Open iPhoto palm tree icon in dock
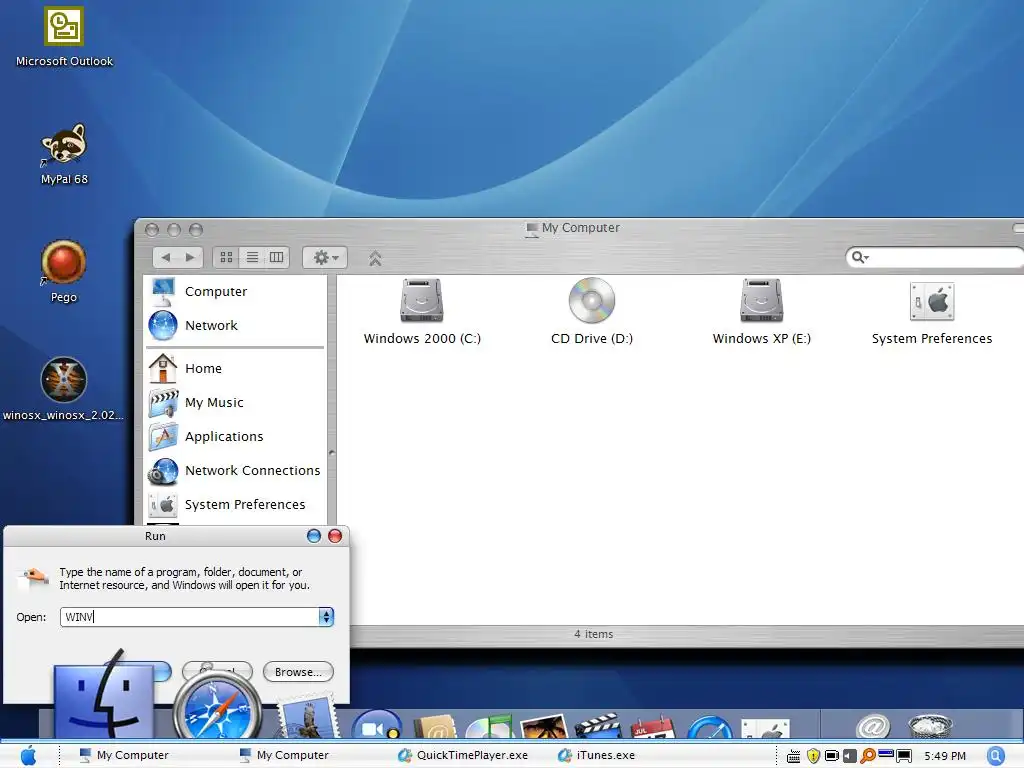 coord(544,727)
